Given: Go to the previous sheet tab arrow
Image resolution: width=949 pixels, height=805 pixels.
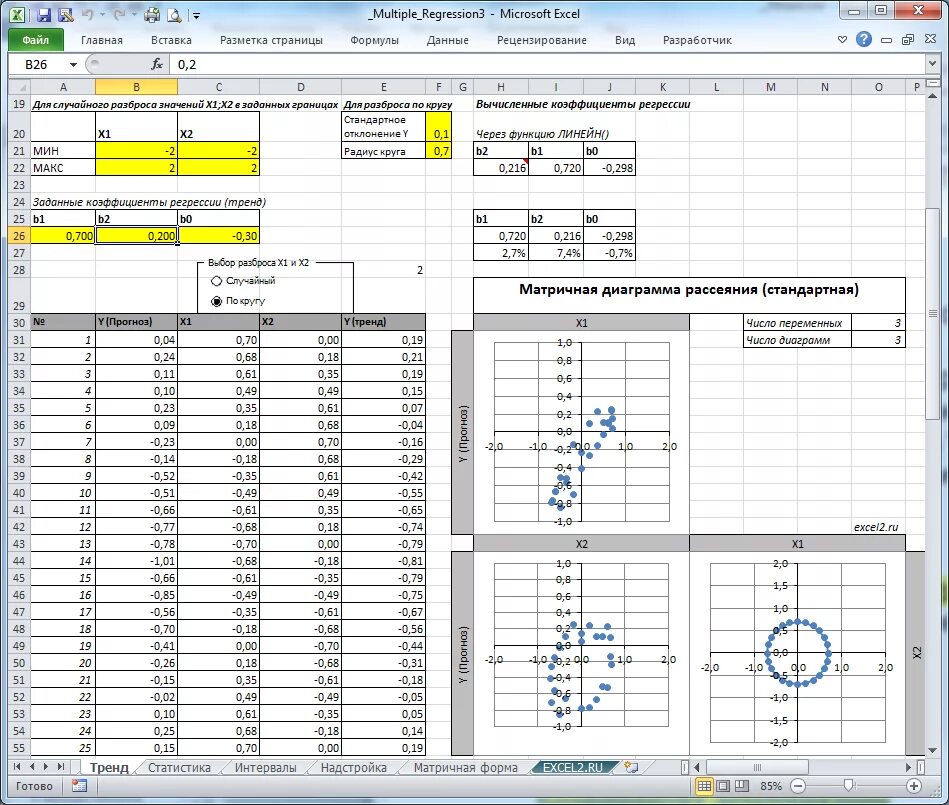Looking at the screenshot, I should point(32,767).
